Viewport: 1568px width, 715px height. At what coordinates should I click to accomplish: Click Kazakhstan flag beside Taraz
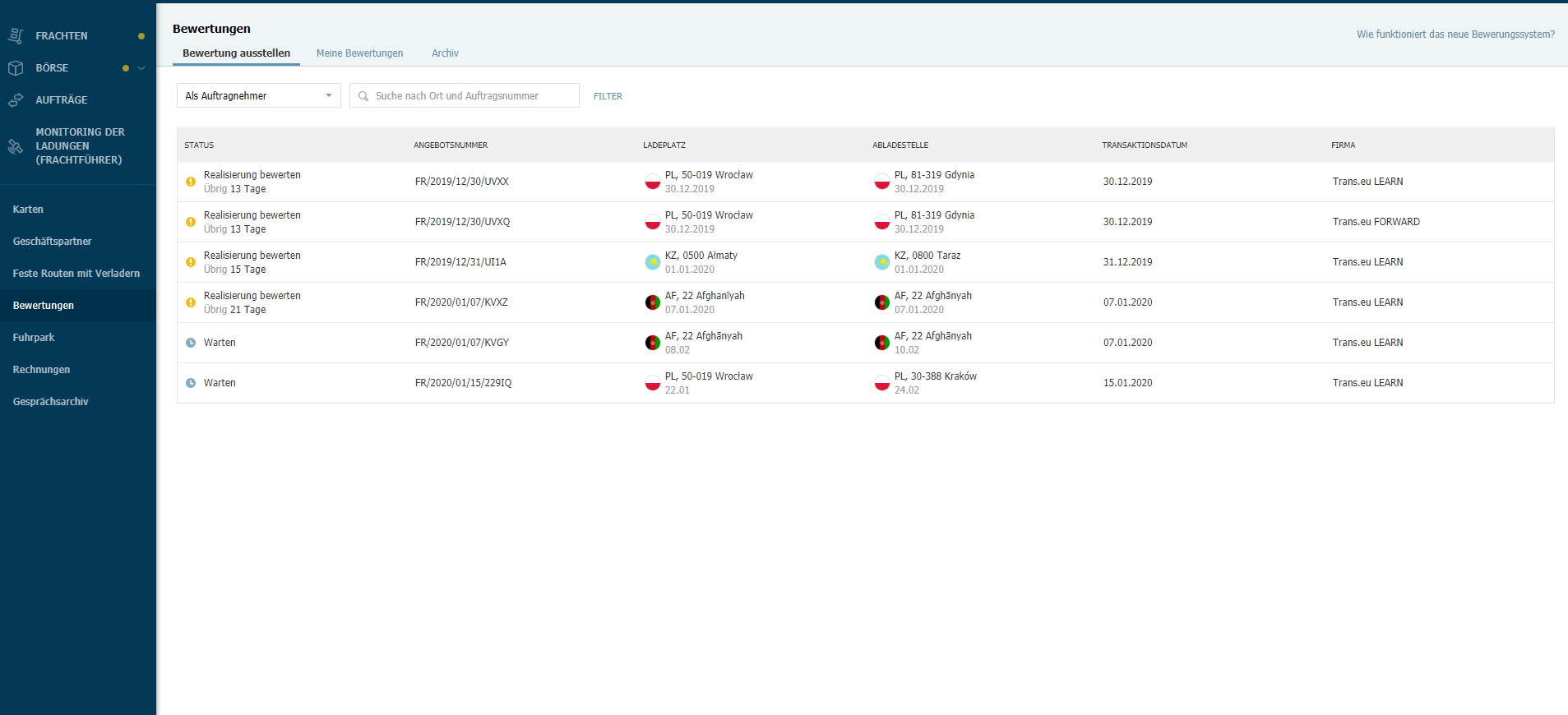882,262
